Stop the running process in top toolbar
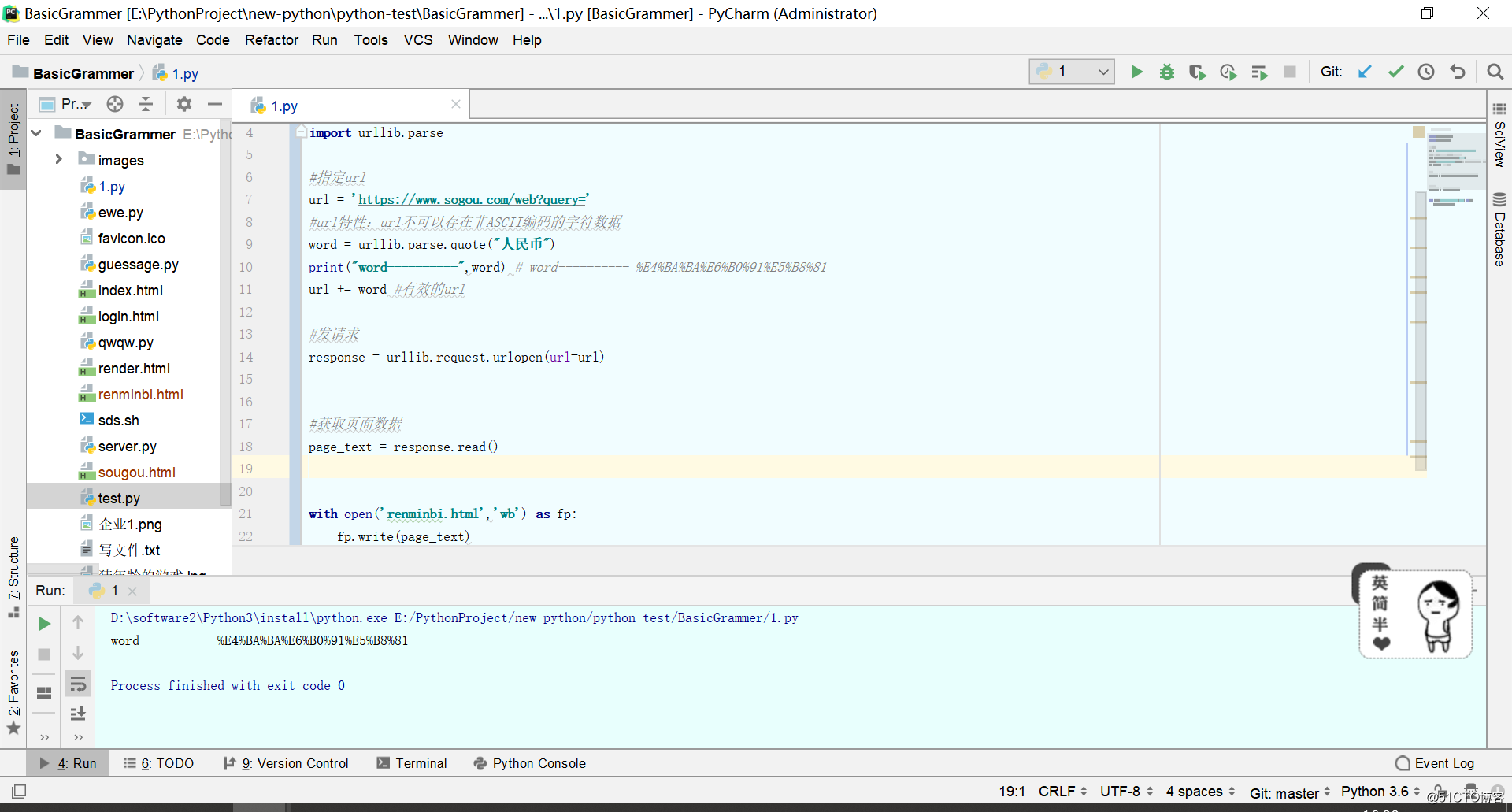Screen dimensions: 1512x812 [1290, 72]
